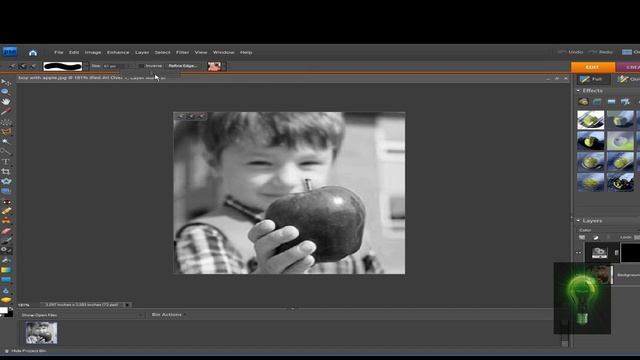Select the Move tool
The height and width of the screenshot is (360, 640).
(6, 82)
